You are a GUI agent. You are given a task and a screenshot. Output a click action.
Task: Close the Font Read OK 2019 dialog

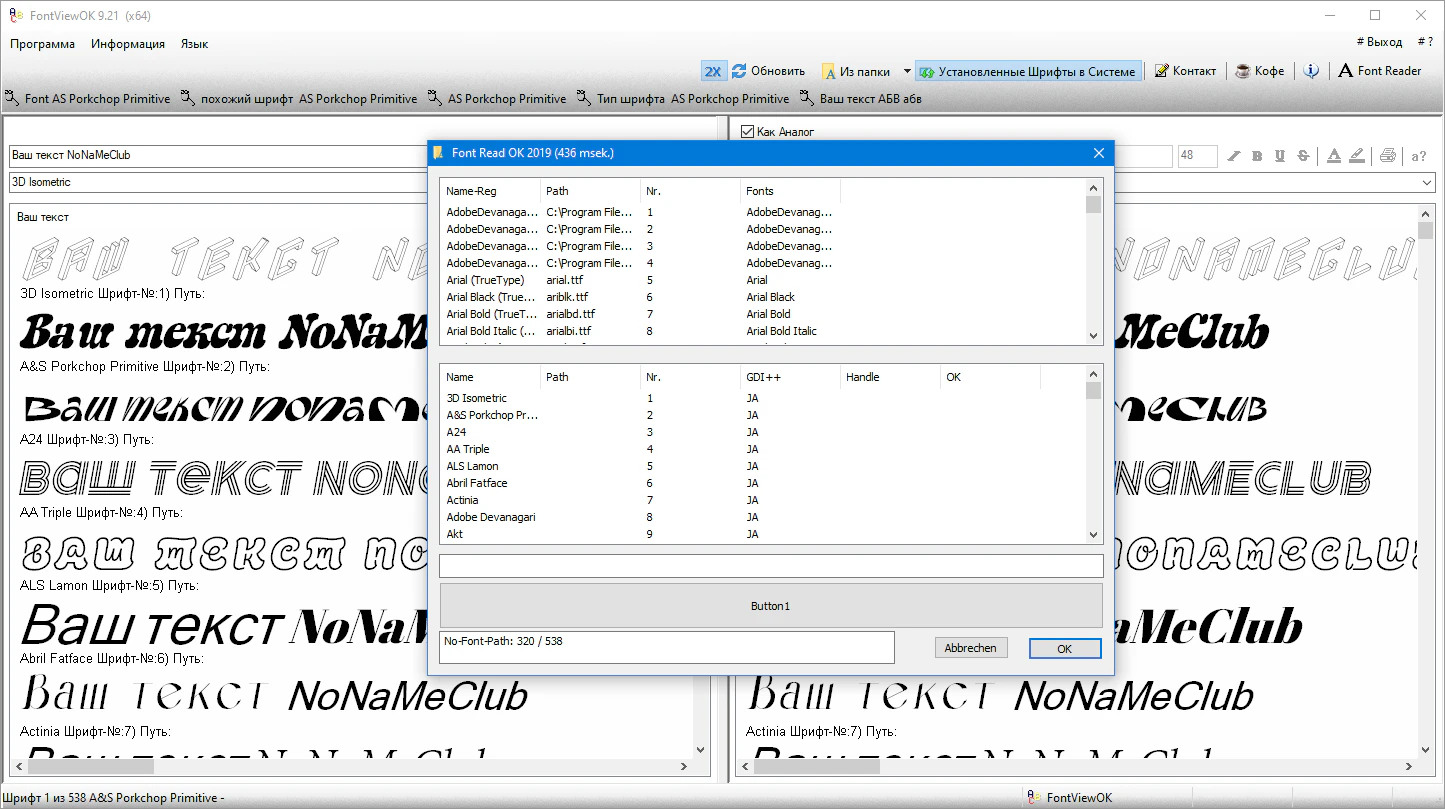(x=1099, y=153)
